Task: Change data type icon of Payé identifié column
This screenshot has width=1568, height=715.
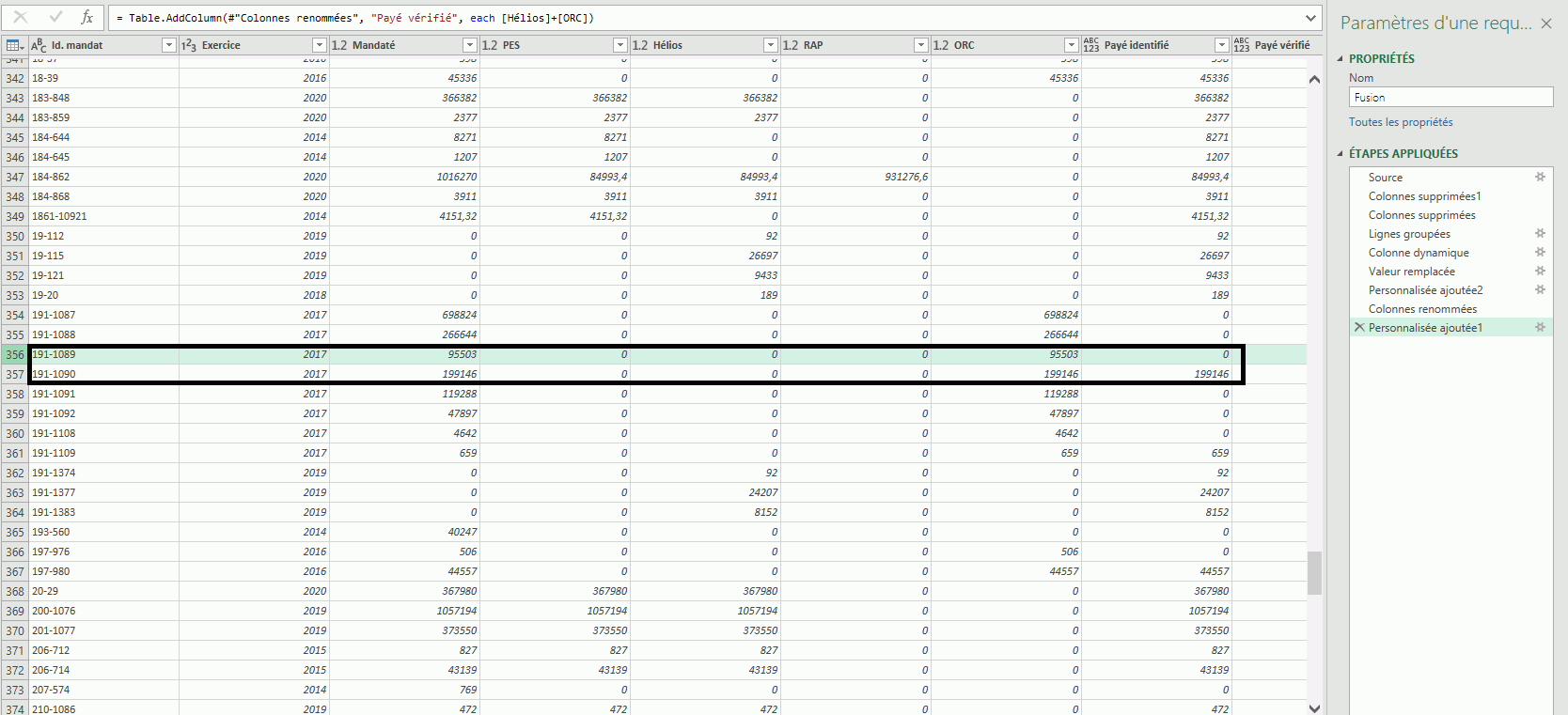Action: coord(1090,45)
